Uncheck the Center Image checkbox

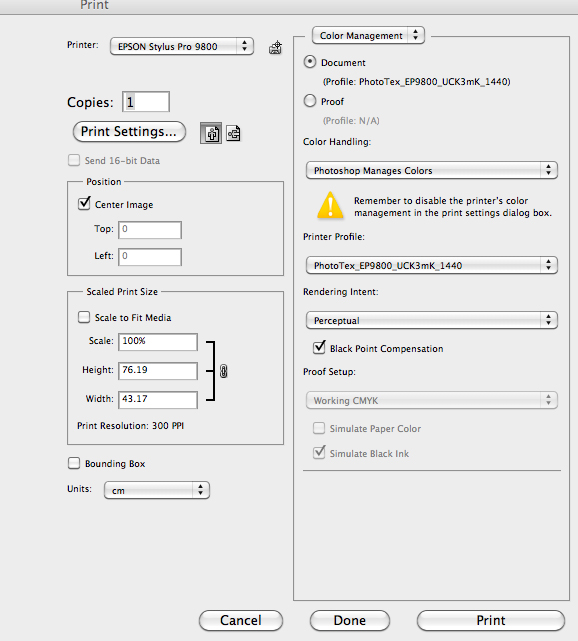(84, 203)
